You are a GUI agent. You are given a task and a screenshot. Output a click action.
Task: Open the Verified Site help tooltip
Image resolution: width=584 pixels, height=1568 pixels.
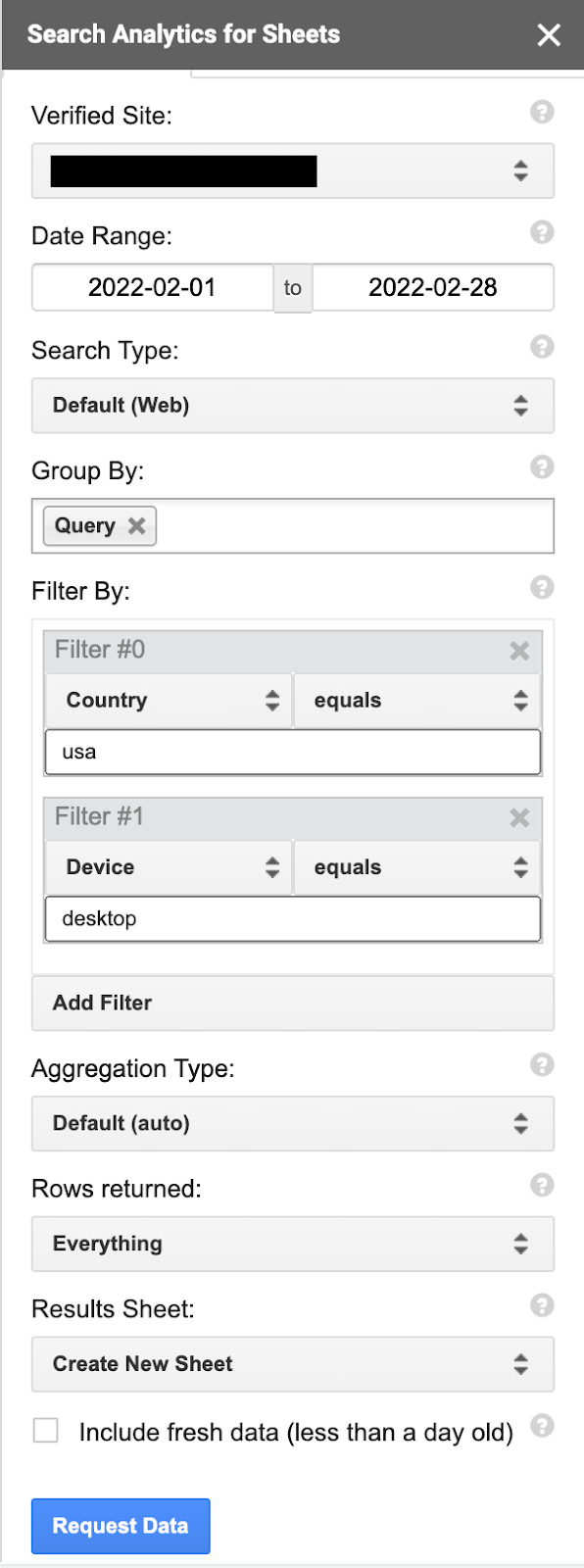click(541, 113)
